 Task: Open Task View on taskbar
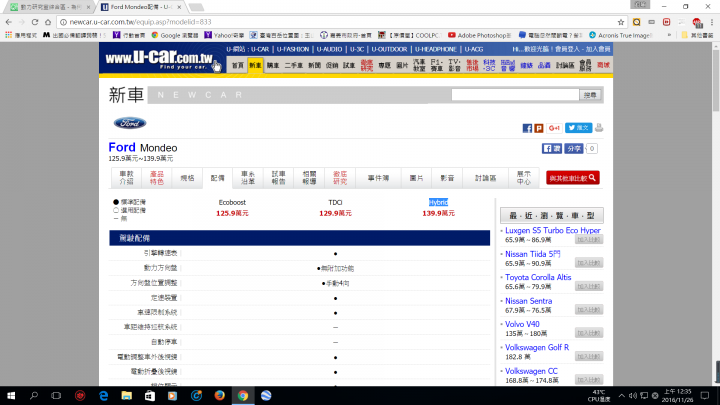[x=56, y=395]
